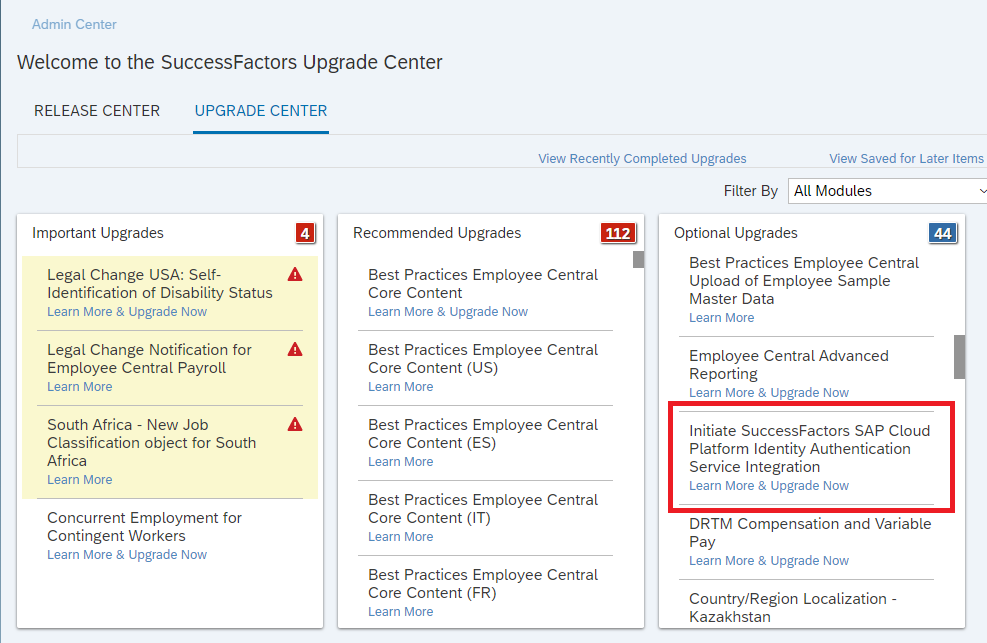Screen dimensions: 987x643
Task: Click Optional Upgrades count badge 44
Action: pos(942,233)
